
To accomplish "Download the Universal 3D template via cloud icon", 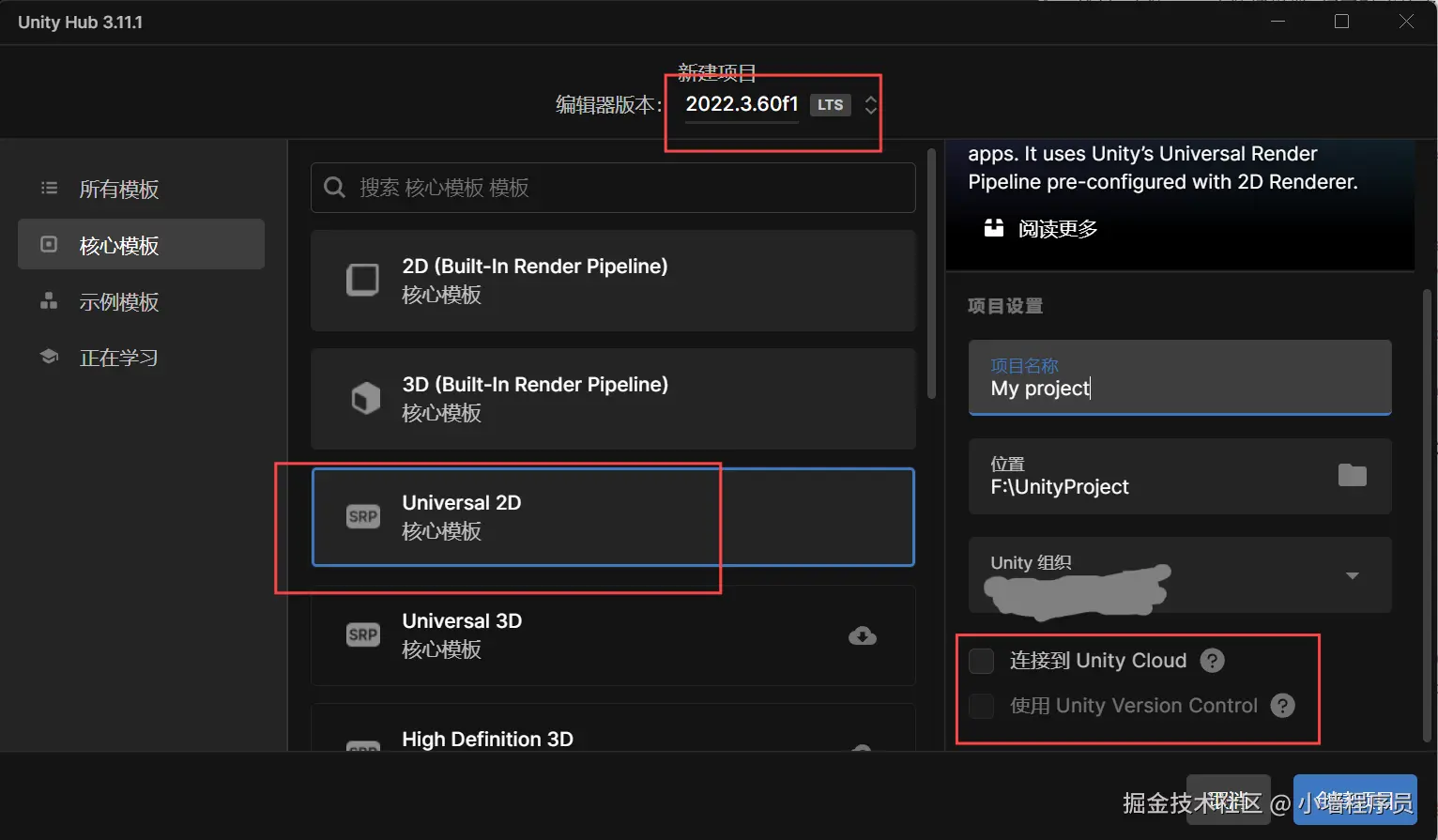I will coord(863,636).
